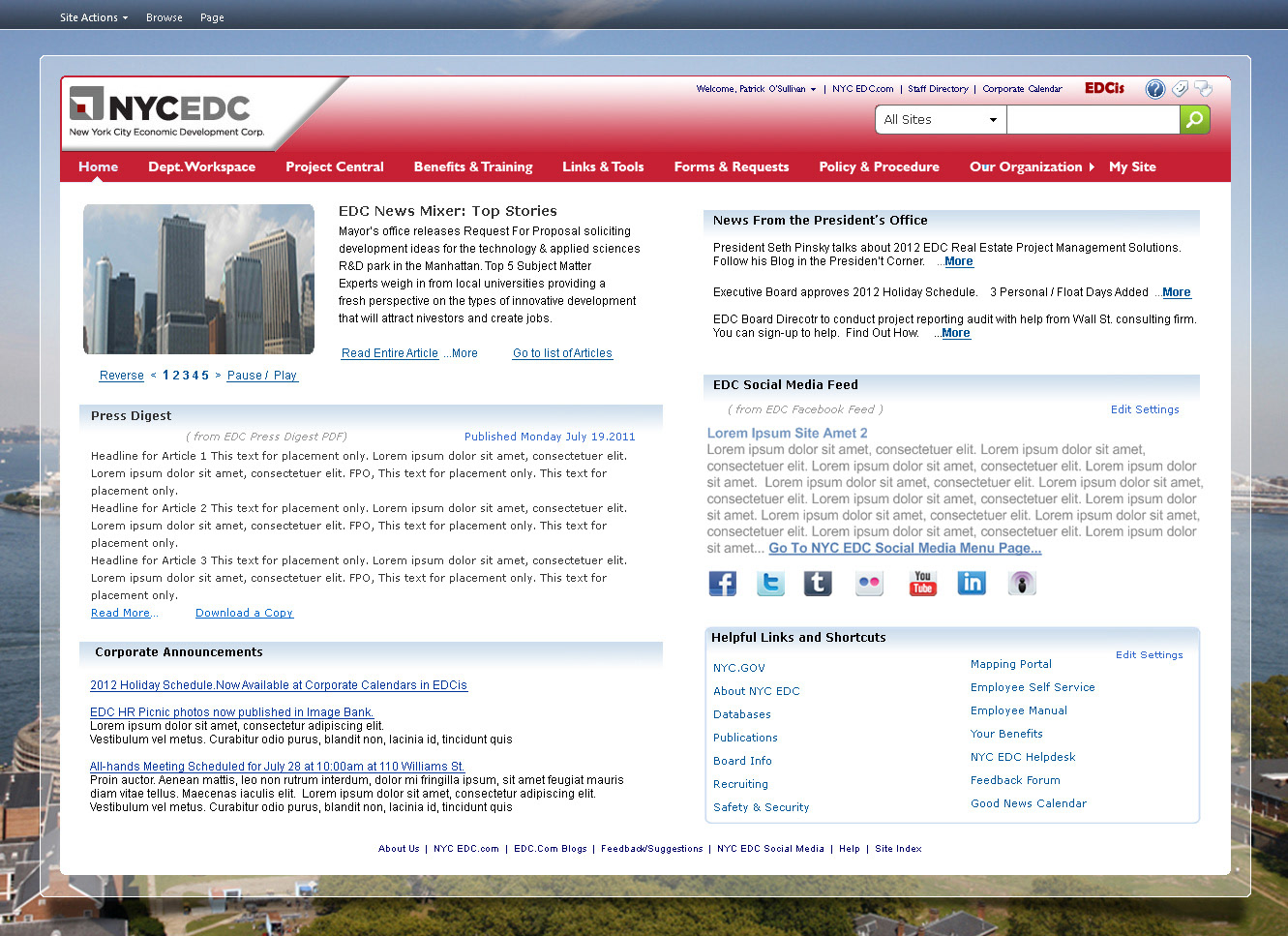Click More after President's Blog item
Image resolution: width=1288 pixels, height=936 pixels.
tap(959, 261)
